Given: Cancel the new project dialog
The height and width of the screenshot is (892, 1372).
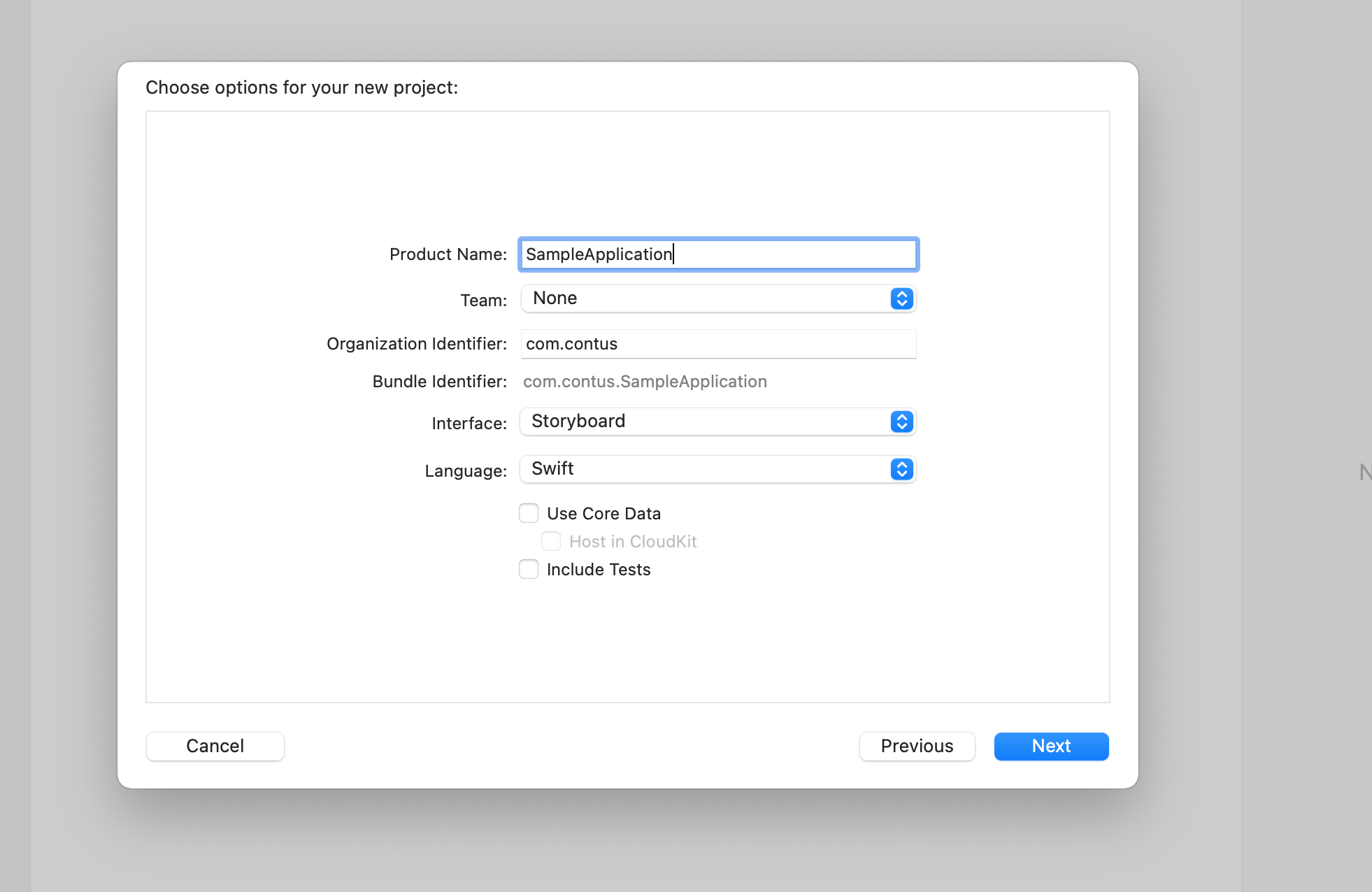Looking at the screenshot, I should (215, 747).
